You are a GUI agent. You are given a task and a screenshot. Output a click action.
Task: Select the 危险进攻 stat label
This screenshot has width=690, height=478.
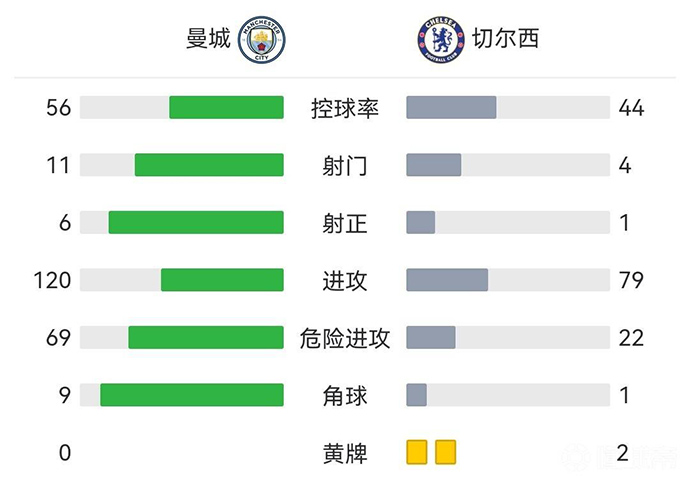346,338
